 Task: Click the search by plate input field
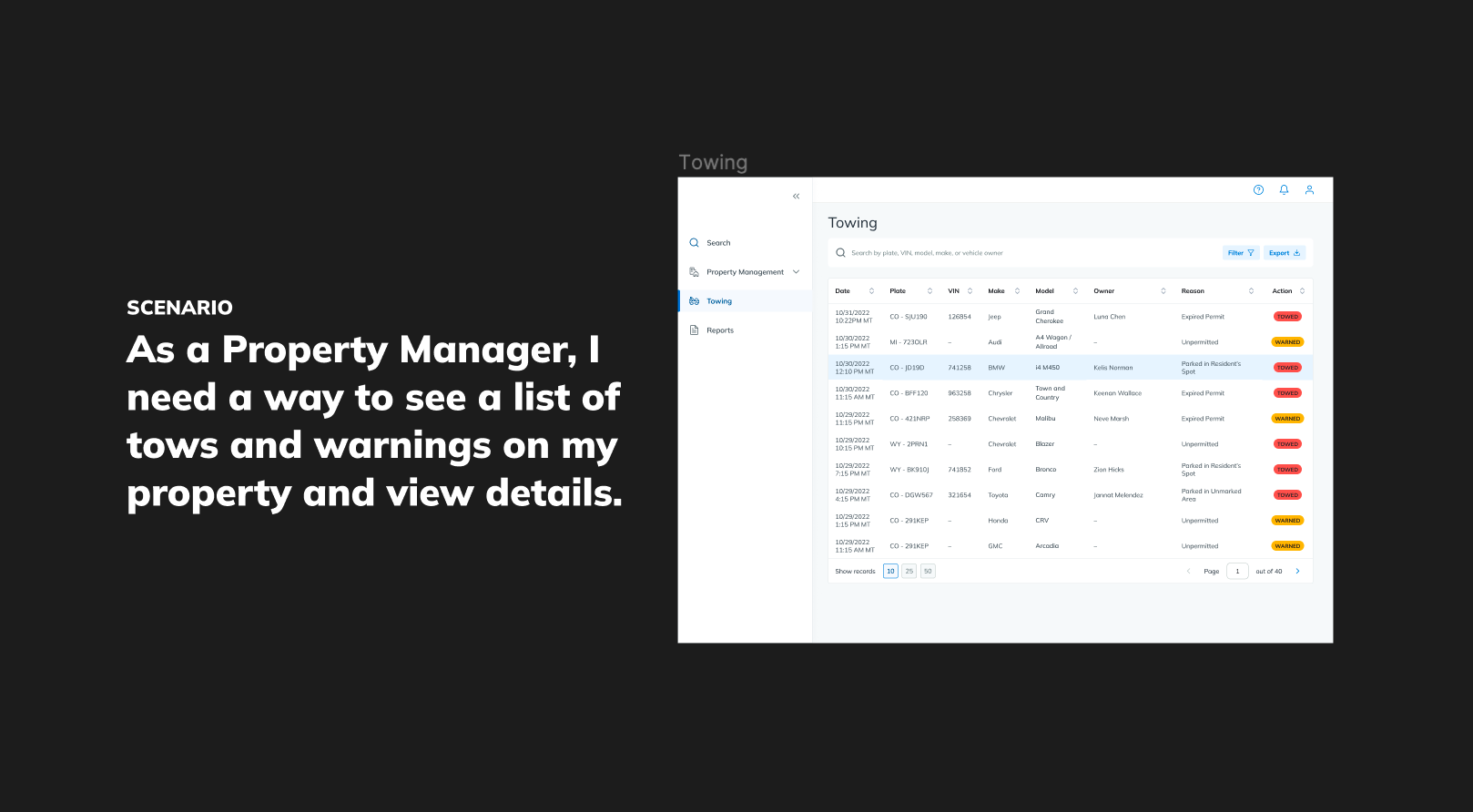pyautogui.click(x=1024, y=253)
